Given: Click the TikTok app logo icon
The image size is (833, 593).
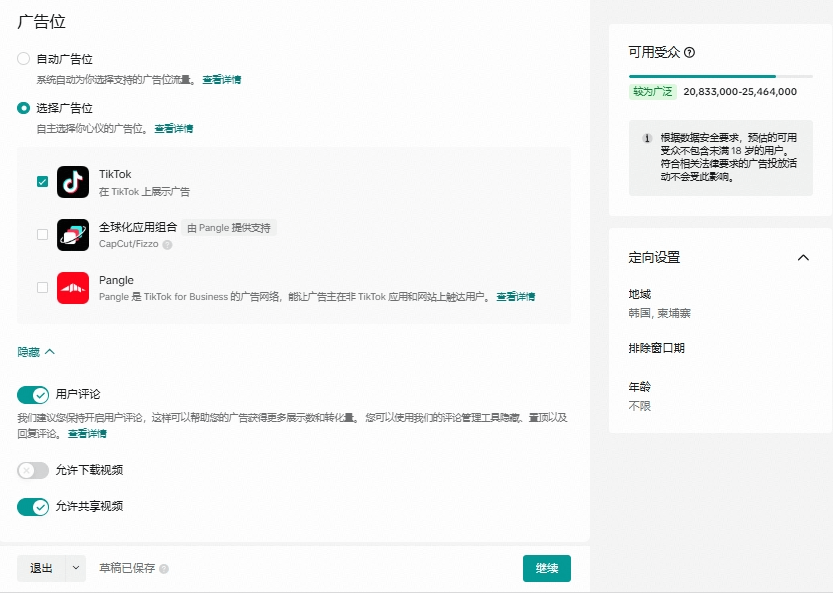Looking at the screenshot, I should pyautogui.click(x=73, y=182).
